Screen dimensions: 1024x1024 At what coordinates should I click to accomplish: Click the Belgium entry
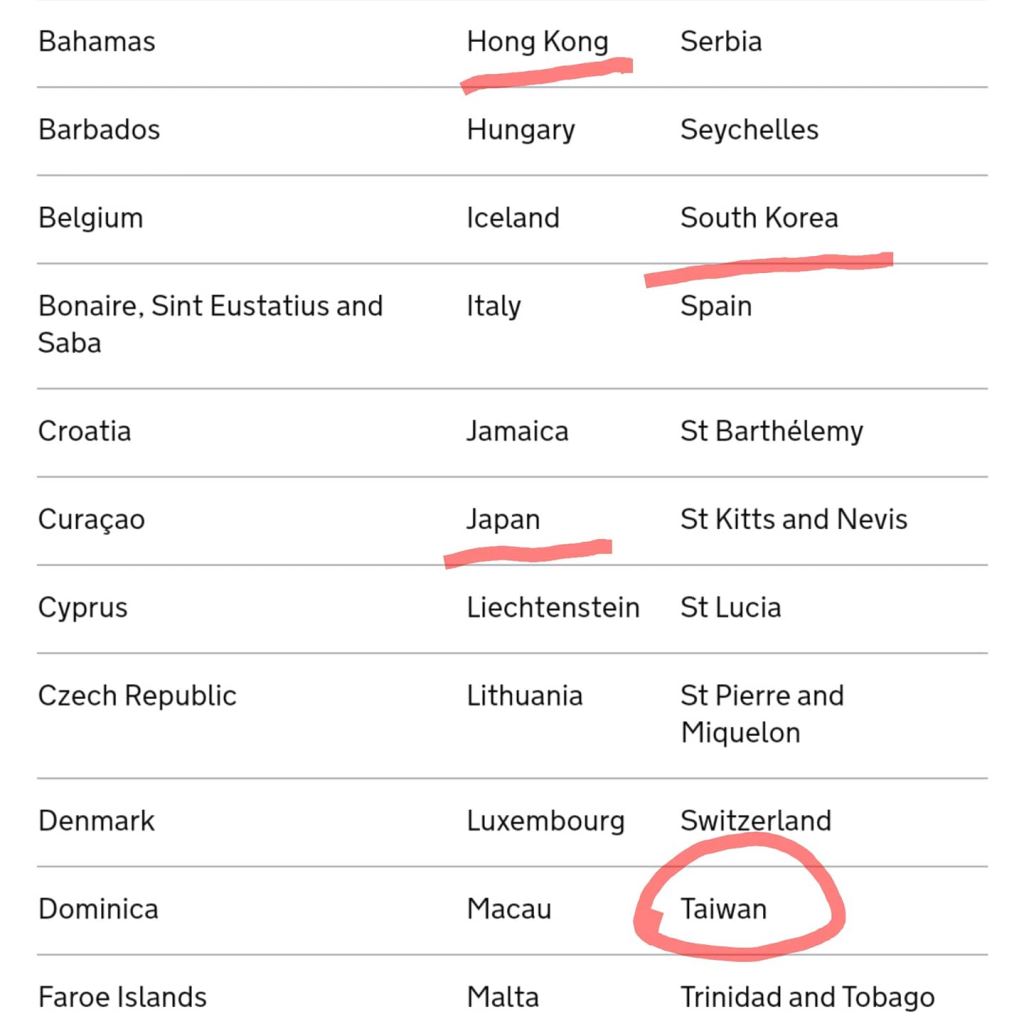coord(91,219)
